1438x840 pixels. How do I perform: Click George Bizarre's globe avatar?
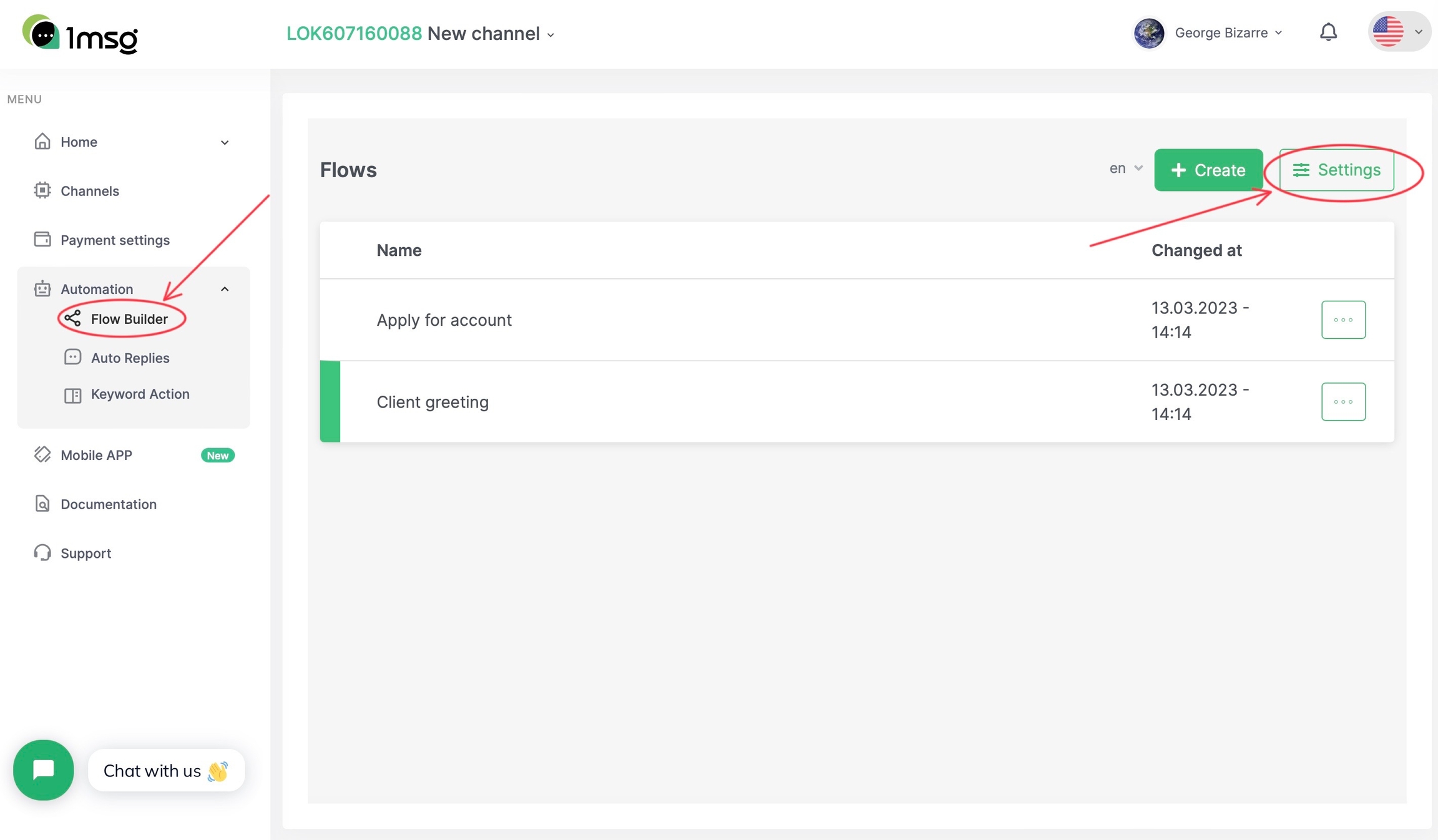pos(1148,33)
